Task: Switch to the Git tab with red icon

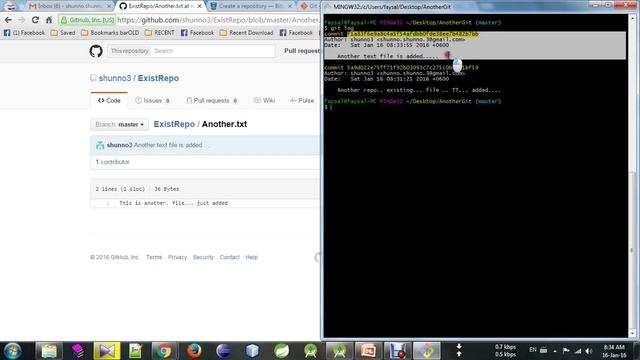Action: point(309,6)
